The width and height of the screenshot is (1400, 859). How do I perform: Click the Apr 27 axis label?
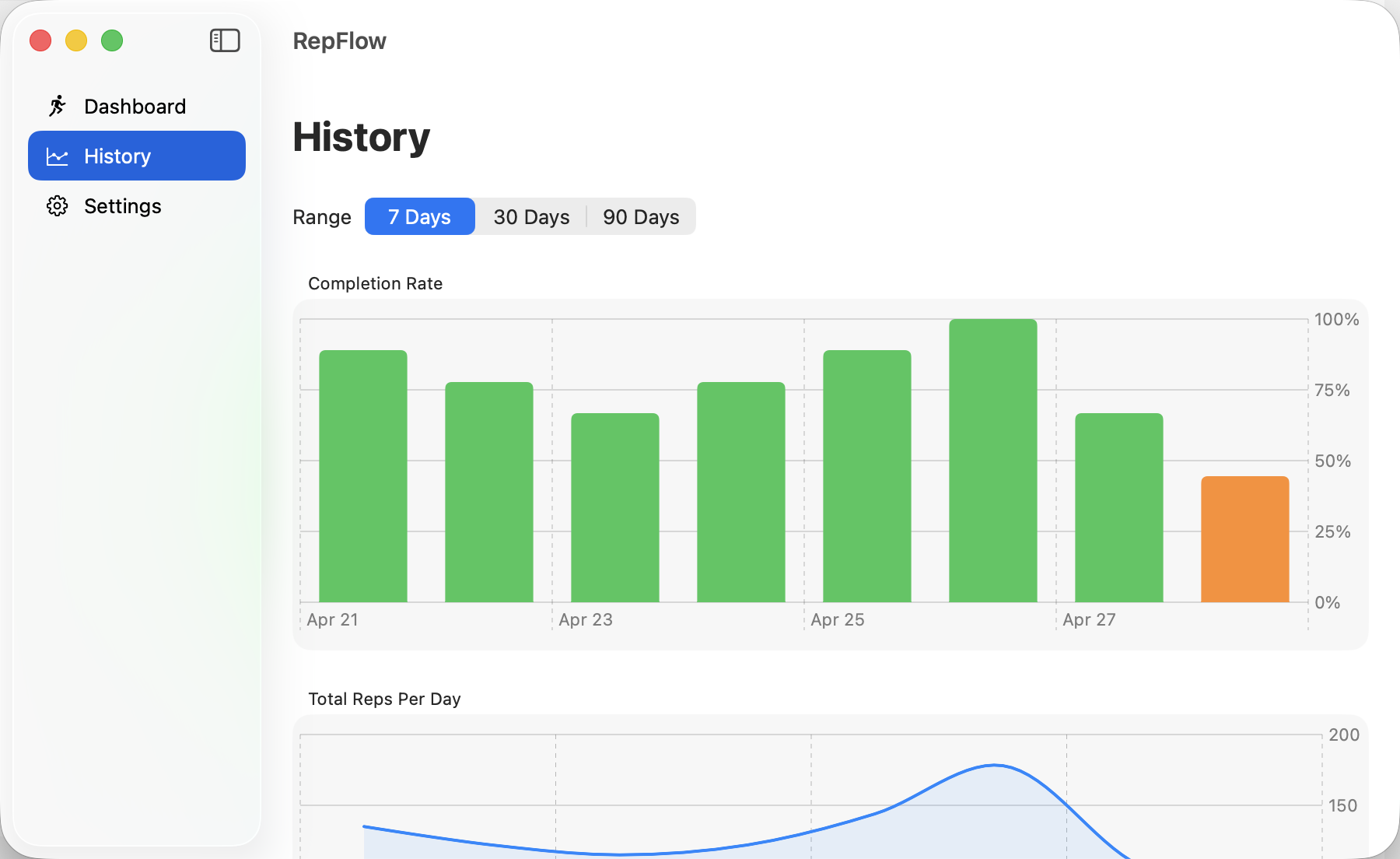point(1089,619)
